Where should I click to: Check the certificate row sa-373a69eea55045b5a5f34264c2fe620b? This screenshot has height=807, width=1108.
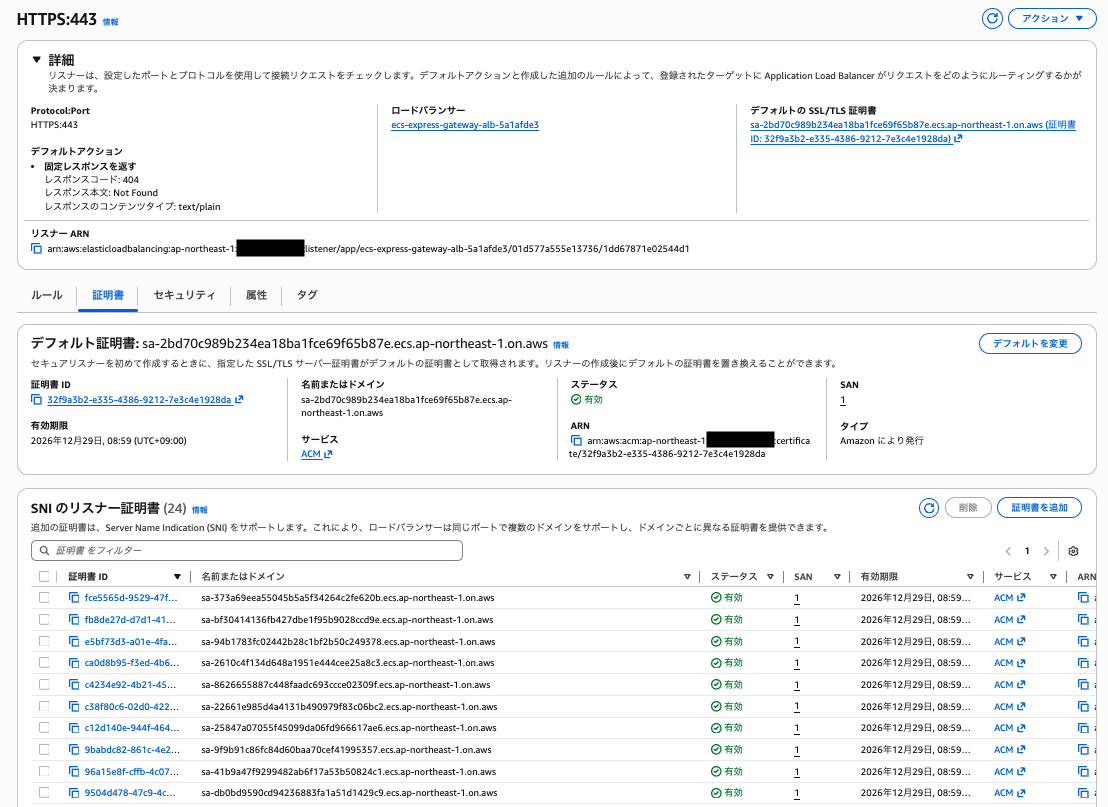(45, 597)
